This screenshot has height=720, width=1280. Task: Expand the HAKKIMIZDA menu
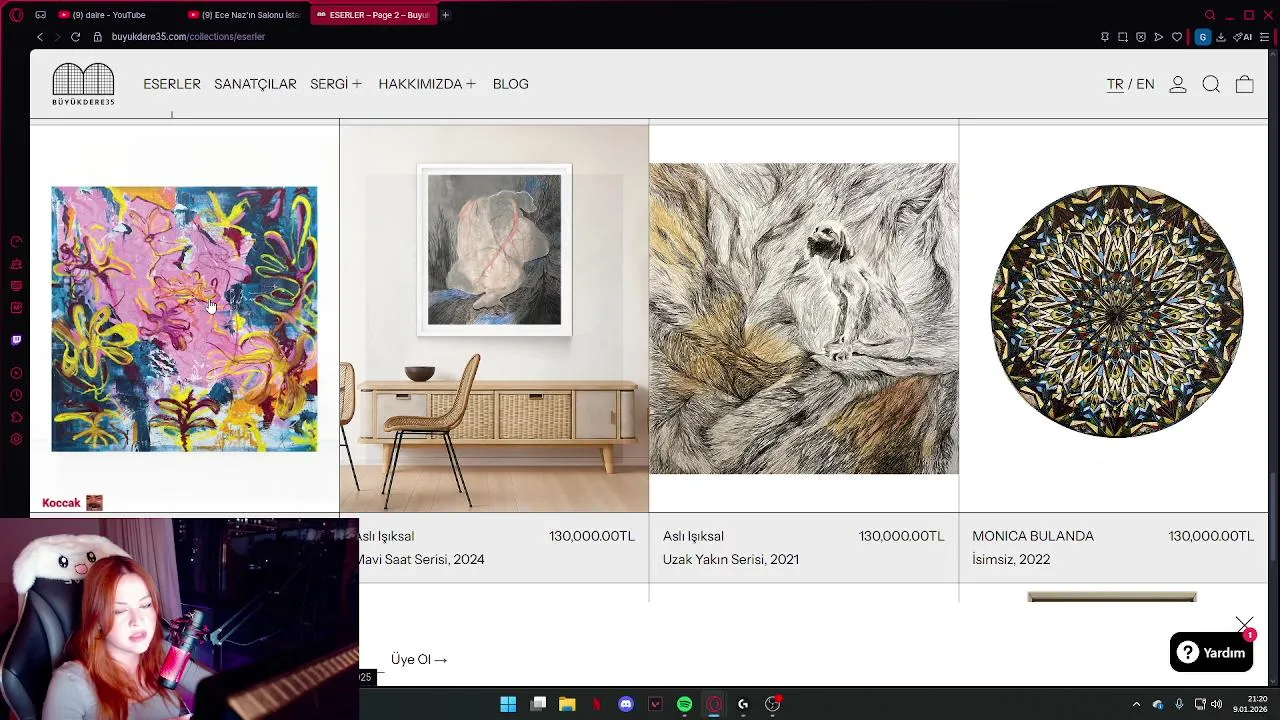(x=427, y=84)
